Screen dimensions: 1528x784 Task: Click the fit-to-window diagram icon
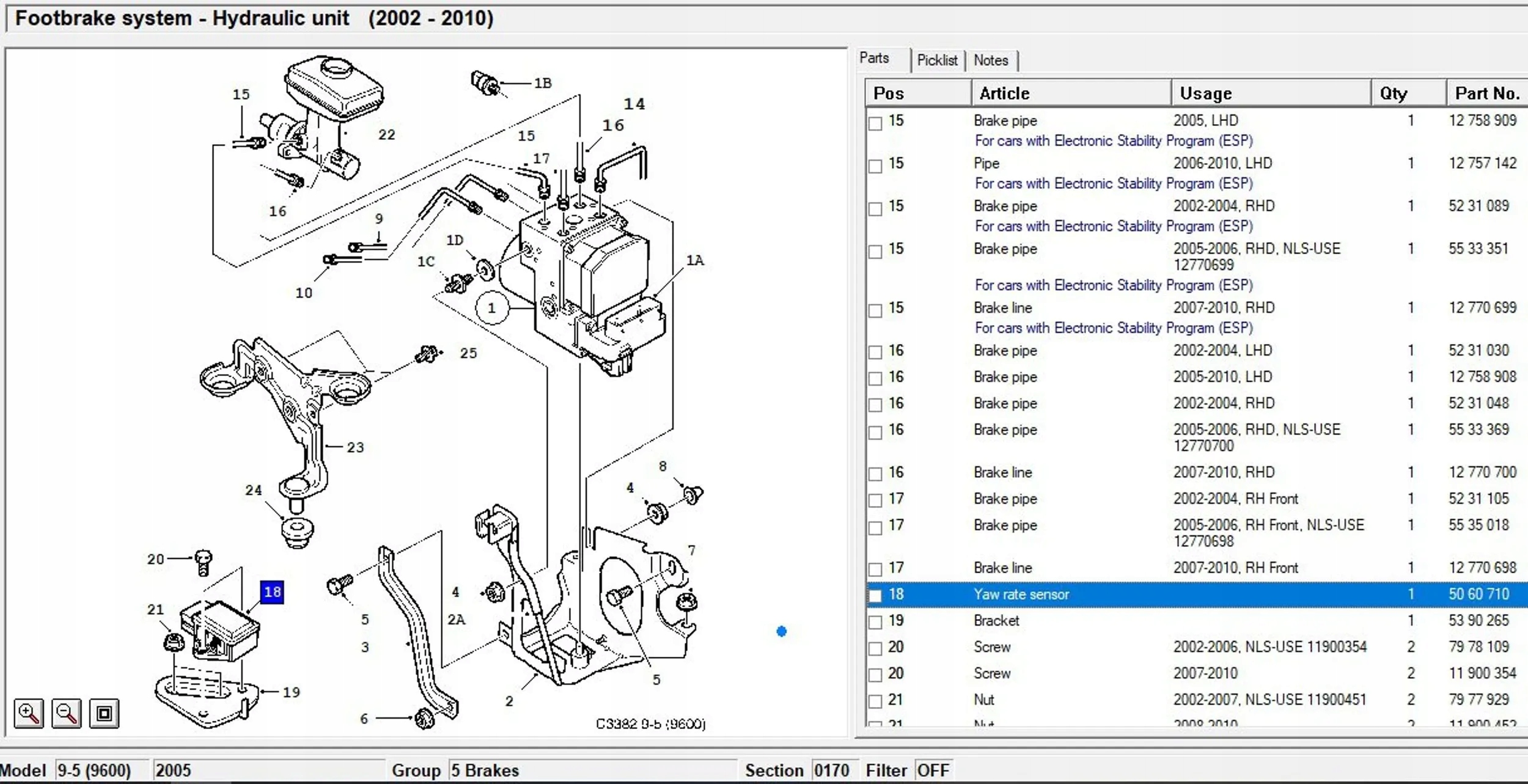coord(105,713)
